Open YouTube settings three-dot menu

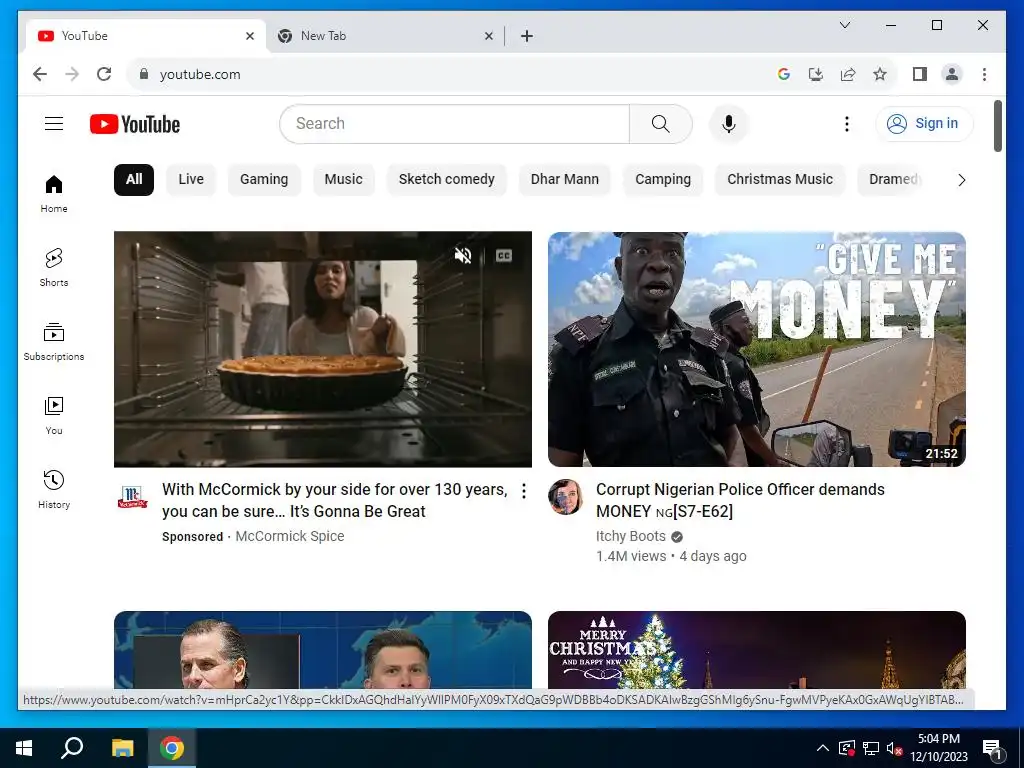pos(846,124)
